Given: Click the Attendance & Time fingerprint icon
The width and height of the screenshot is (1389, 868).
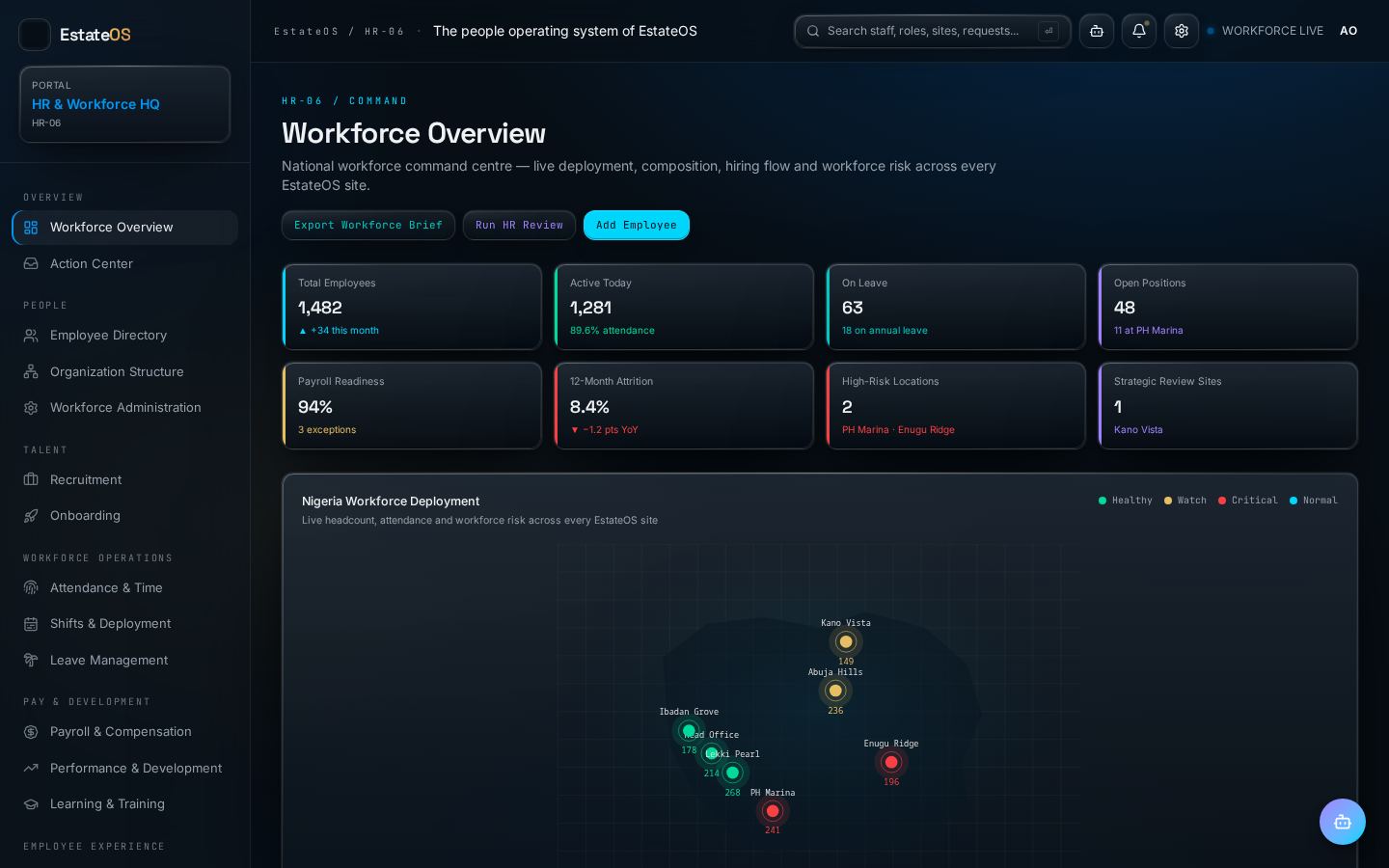Looking at the screenshot, I should pos(31,587).
